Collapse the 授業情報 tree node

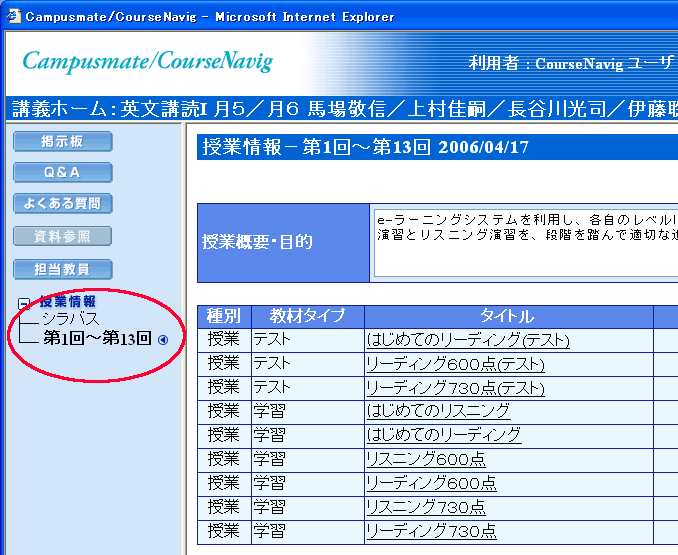[x=24, y=303]
